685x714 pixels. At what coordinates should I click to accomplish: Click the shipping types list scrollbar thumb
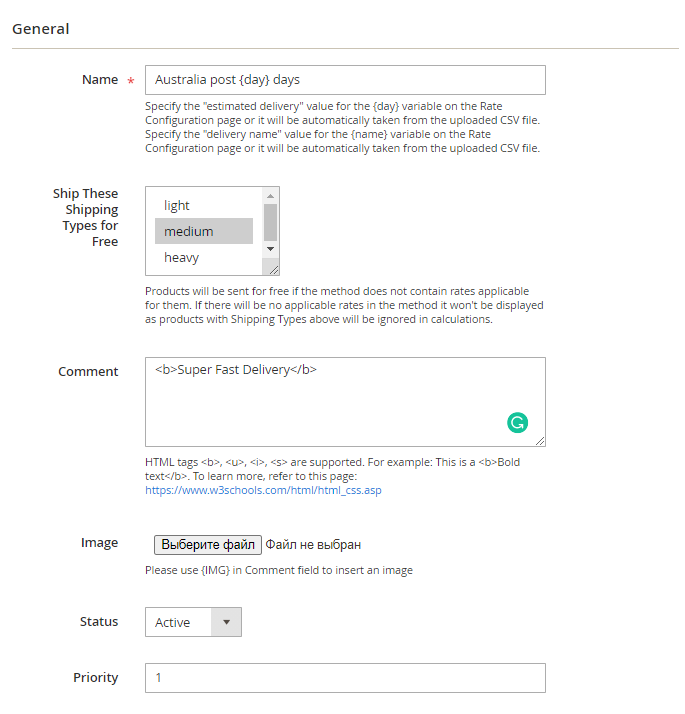[x=270, y=220]
